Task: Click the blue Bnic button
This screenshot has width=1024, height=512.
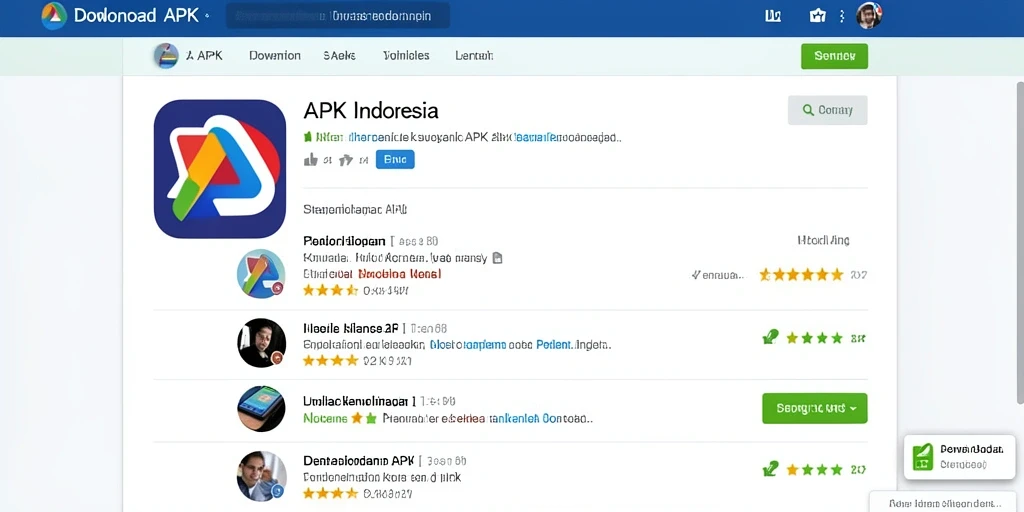Action: pos(395,159)
